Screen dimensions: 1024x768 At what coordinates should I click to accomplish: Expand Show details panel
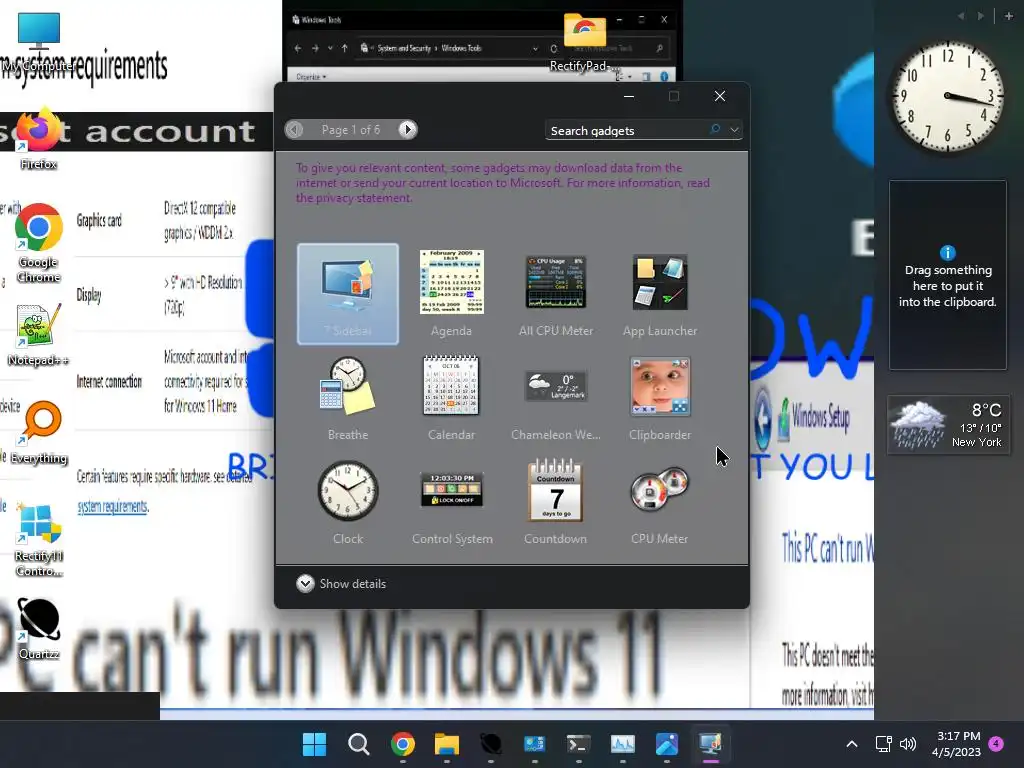coord(342,583)
